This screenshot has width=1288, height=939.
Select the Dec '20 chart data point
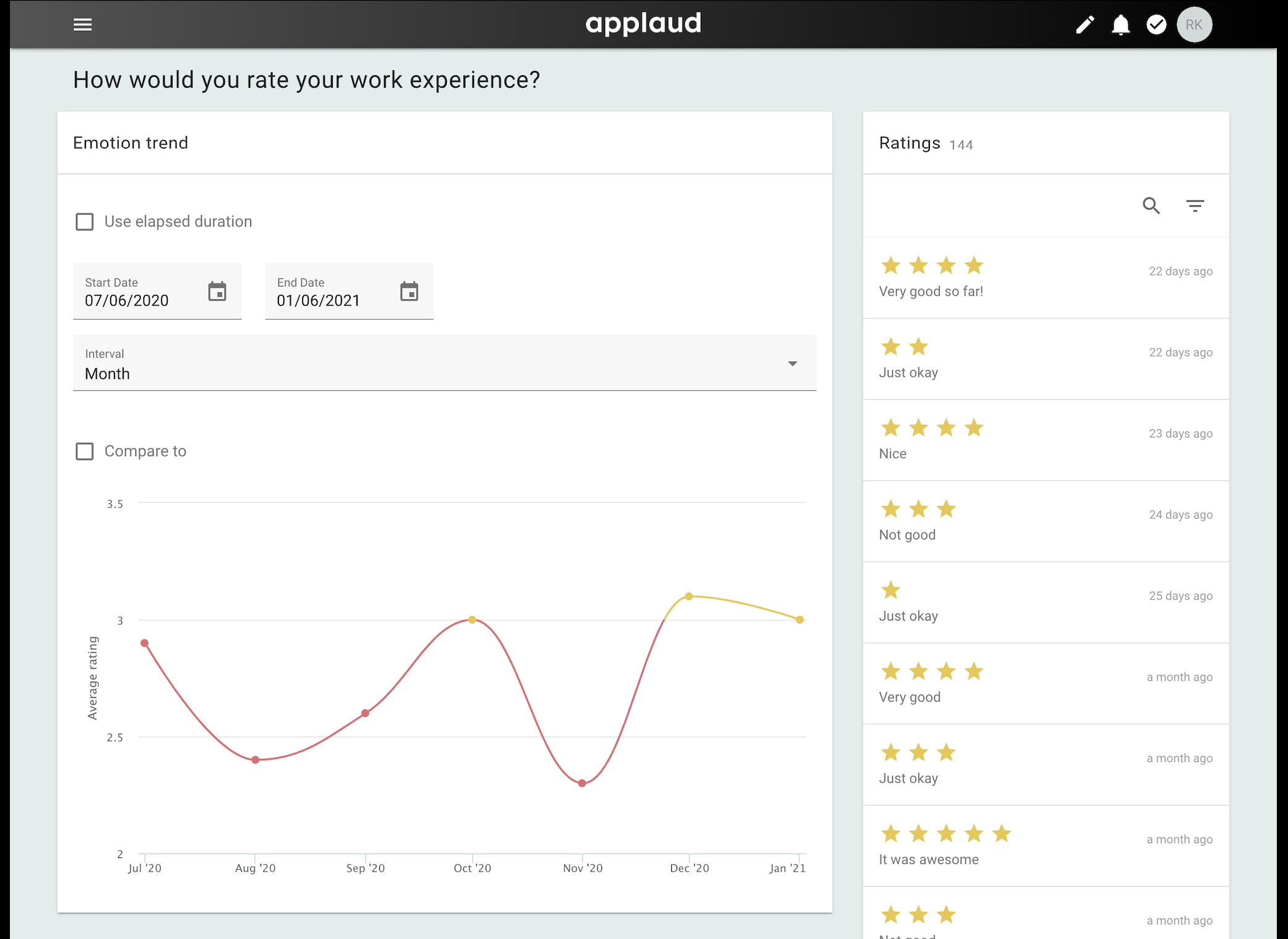point(689,596)
